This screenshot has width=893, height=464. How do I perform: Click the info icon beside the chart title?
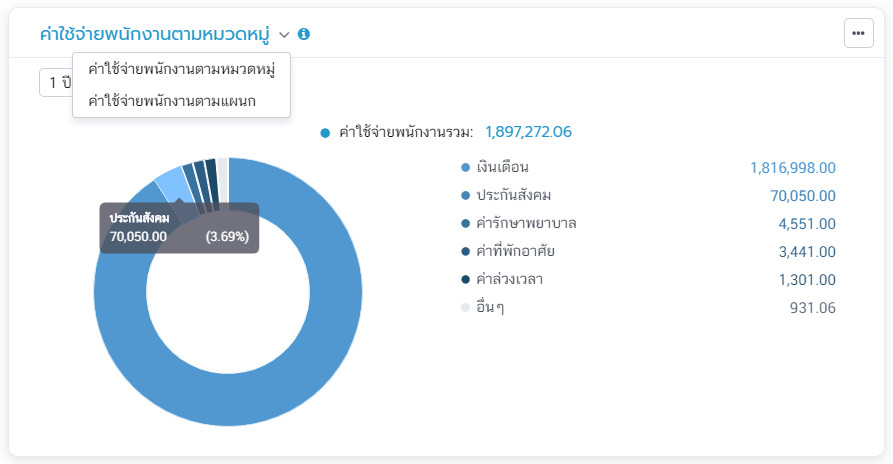point(304,34)
